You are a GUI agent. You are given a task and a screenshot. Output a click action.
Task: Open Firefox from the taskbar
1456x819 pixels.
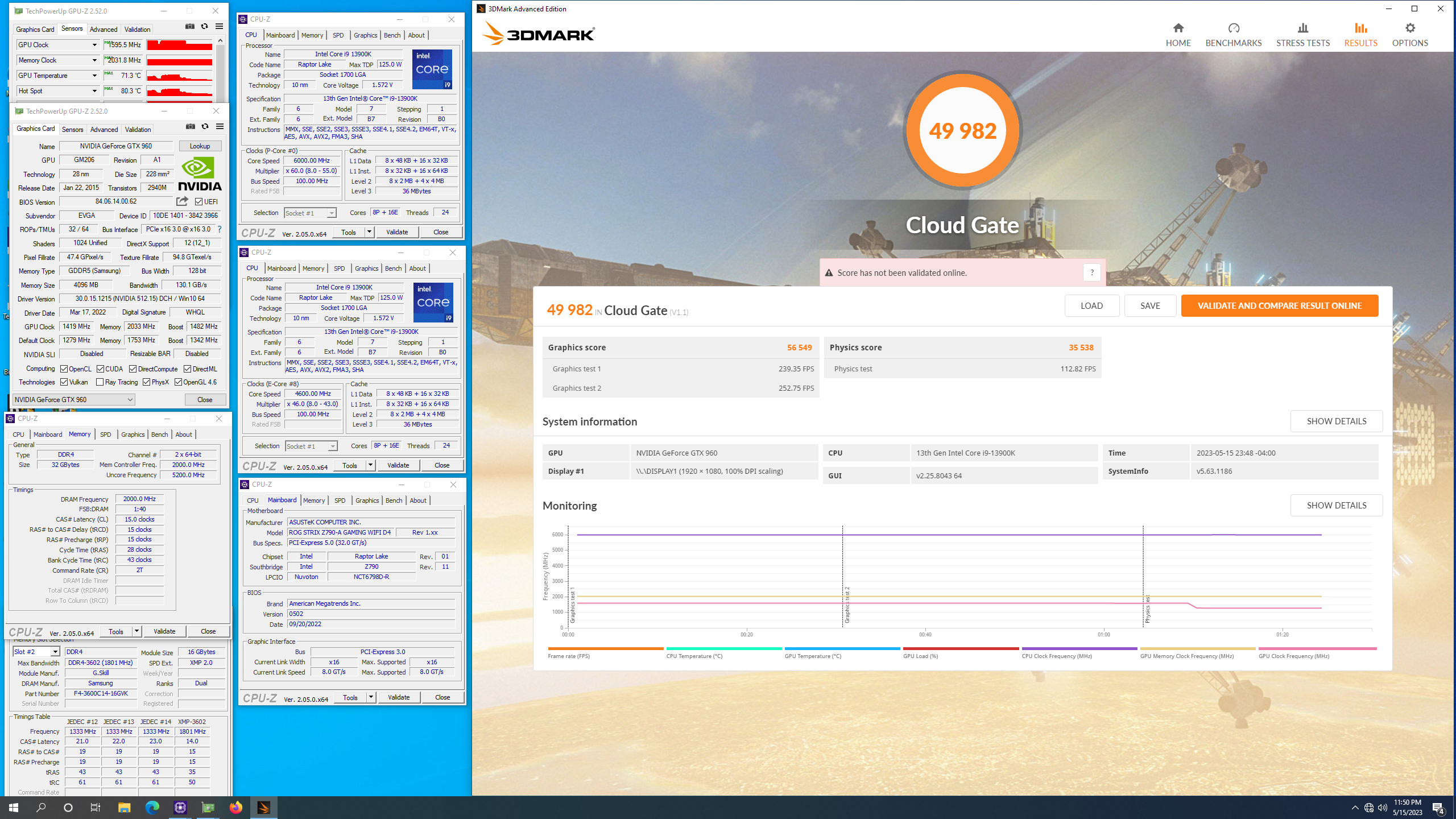(x=235, y=807)
